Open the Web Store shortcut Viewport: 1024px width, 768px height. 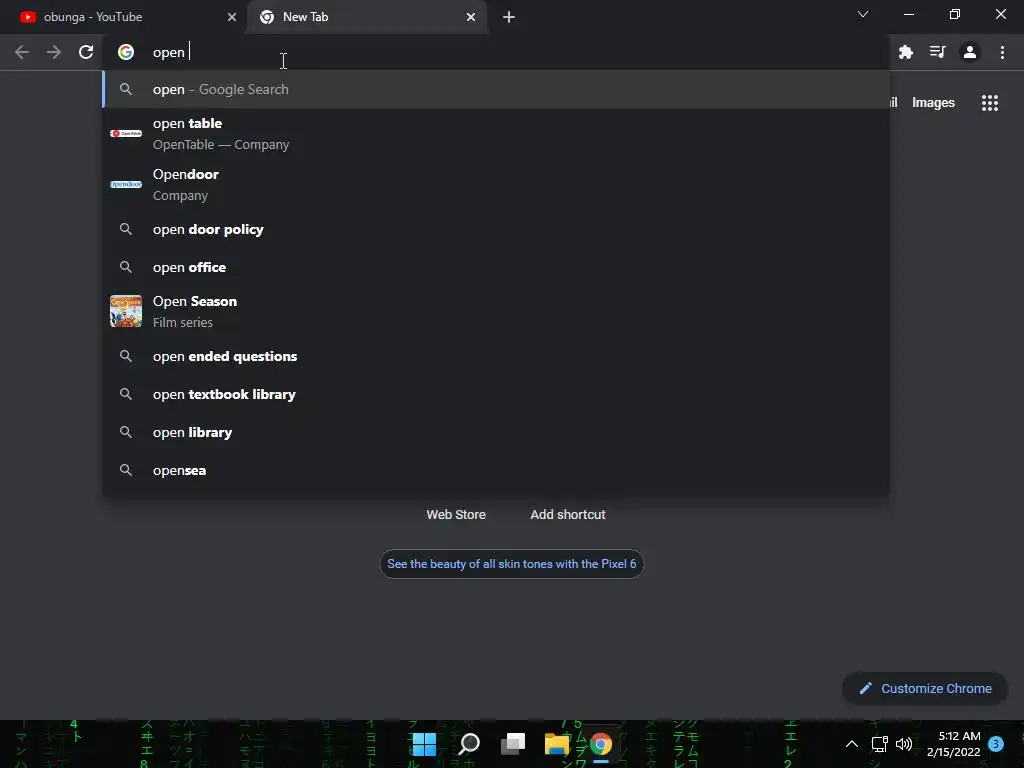pyautogui.click(x=456, y=515)
